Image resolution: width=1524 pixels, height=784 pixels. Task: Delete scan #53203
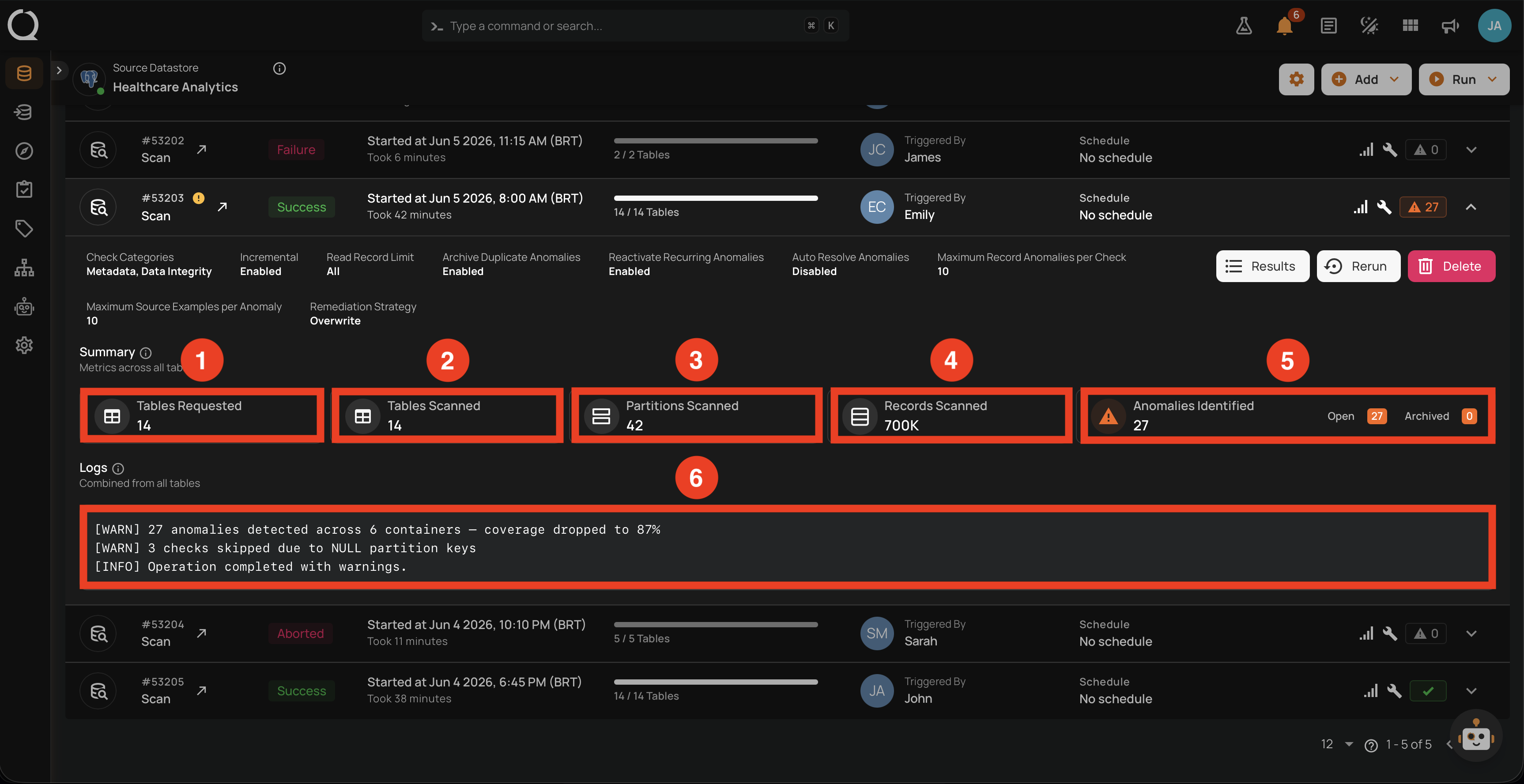(1451, 266)
